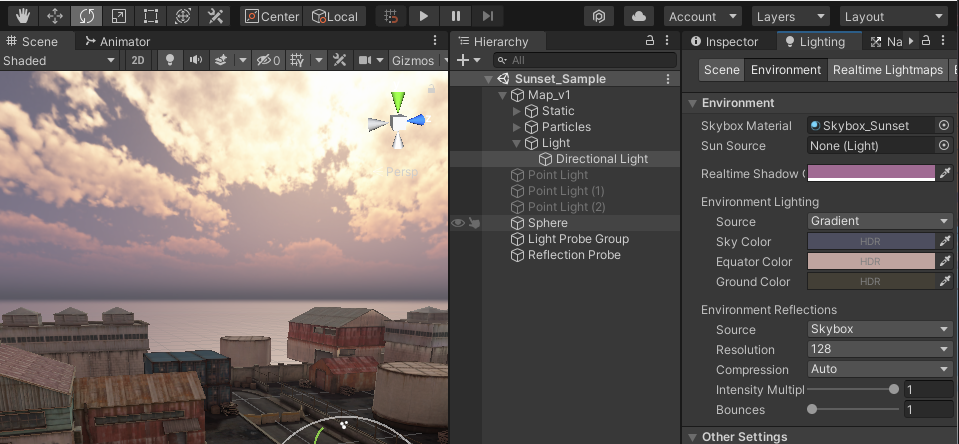This screenshot has height=444, width=959.
Task: Open Environment Lighting Source dropdown
Action: click(879, 221)
